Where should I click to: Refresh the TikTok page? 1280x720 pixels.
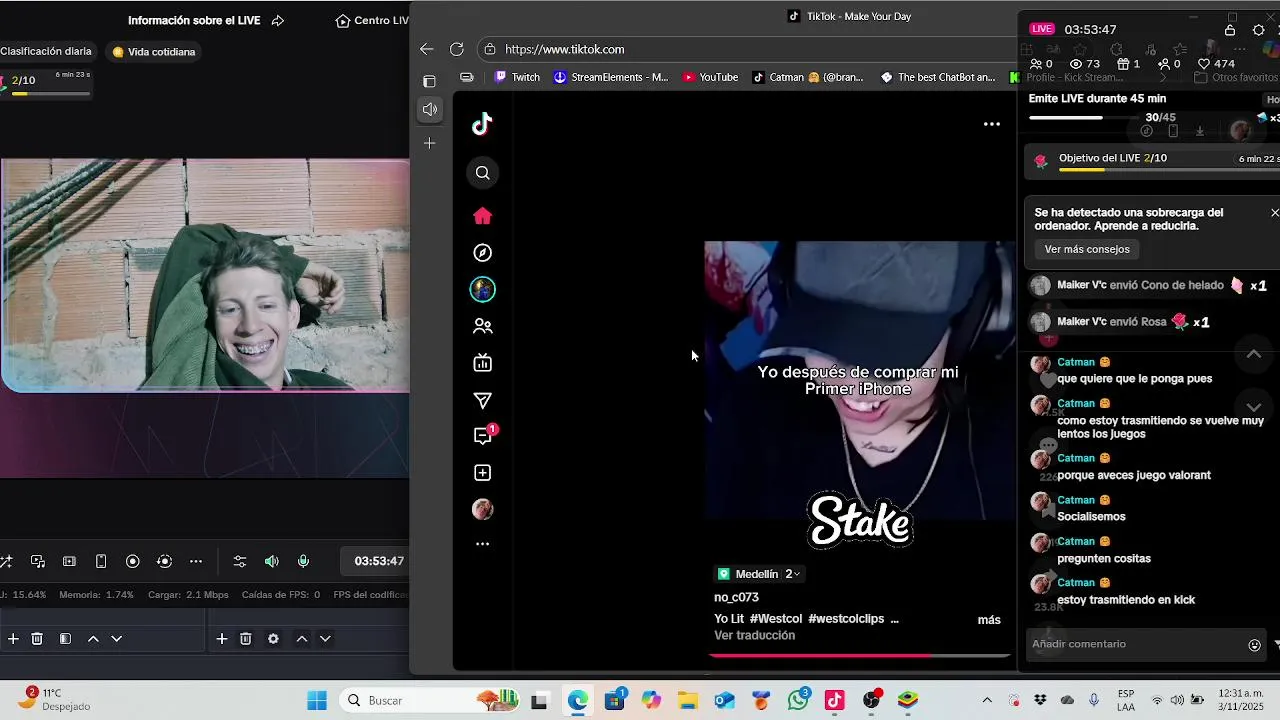click(x=457, y=49)
